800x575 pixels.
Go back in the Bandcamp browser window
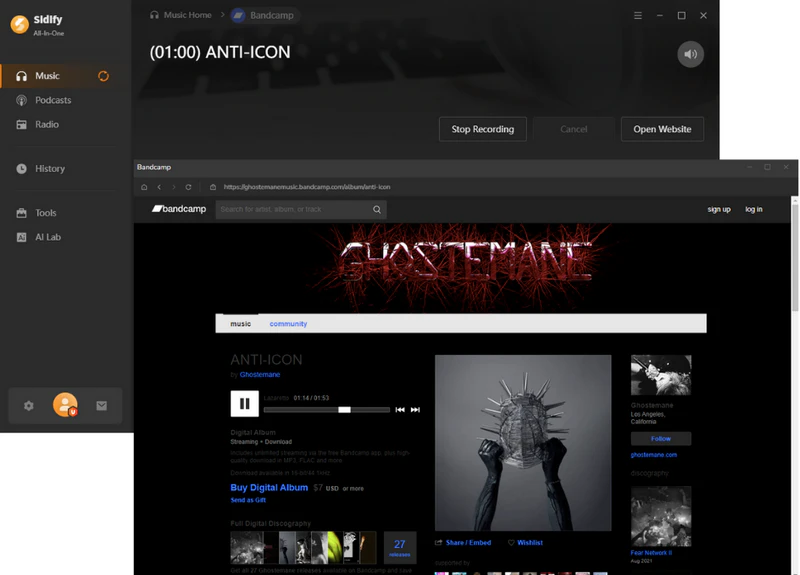coord(159,187)
